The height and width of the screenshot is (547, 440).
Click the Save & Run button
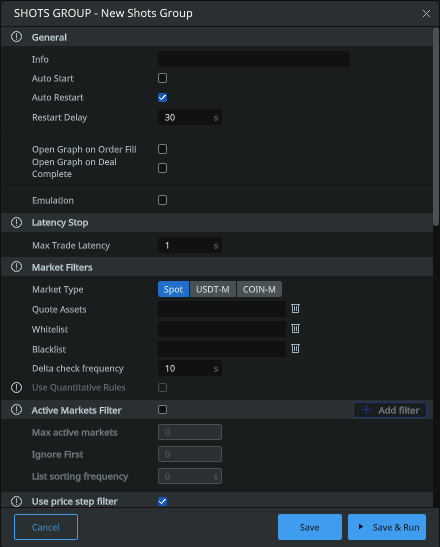(387, 527)
